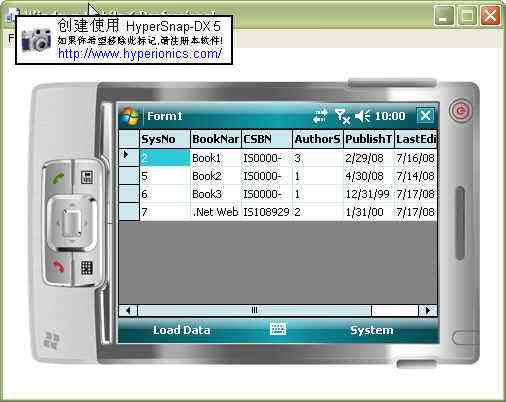Close Form1 with the X button

[425, 116]
